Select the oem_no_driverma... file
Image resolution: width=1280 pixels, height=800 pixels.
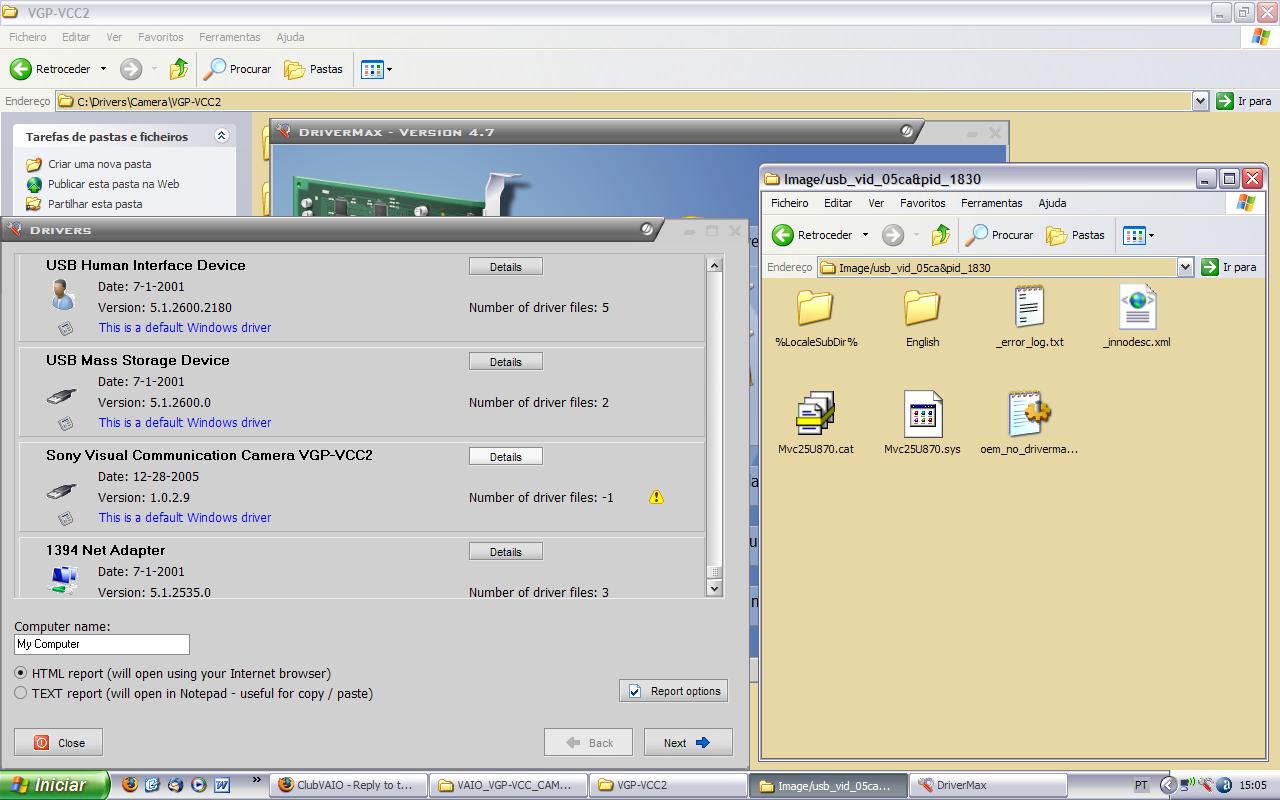coord(1029,424)
